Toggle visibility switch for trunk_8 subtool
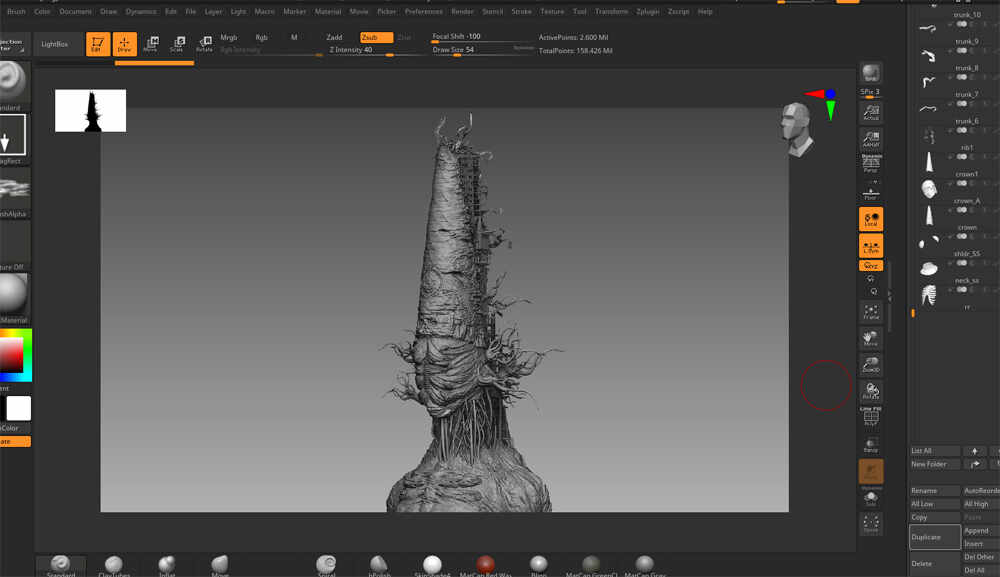 [961, 77]
